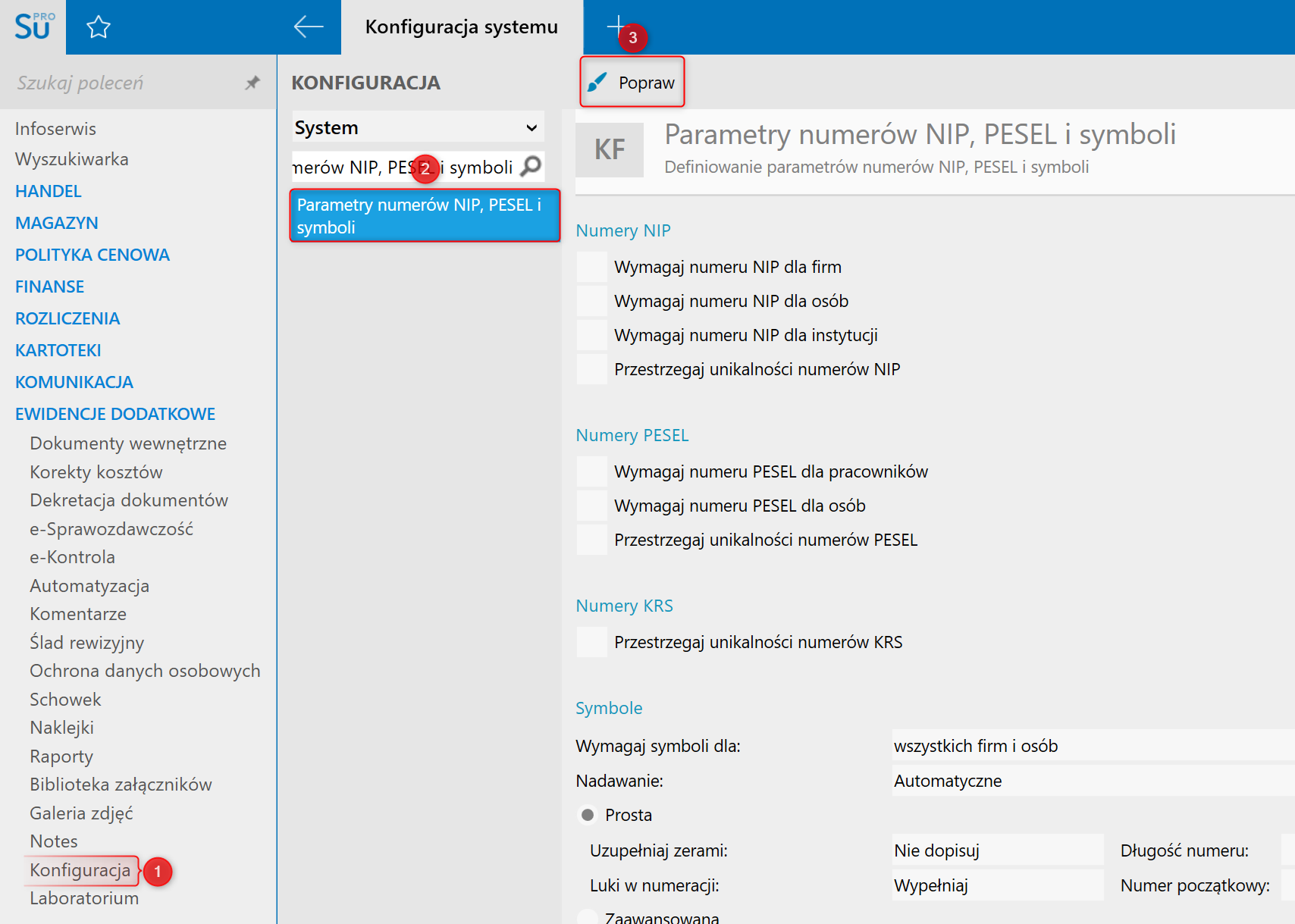Expand the POLITYKA CENOWA section

(92, 255)
